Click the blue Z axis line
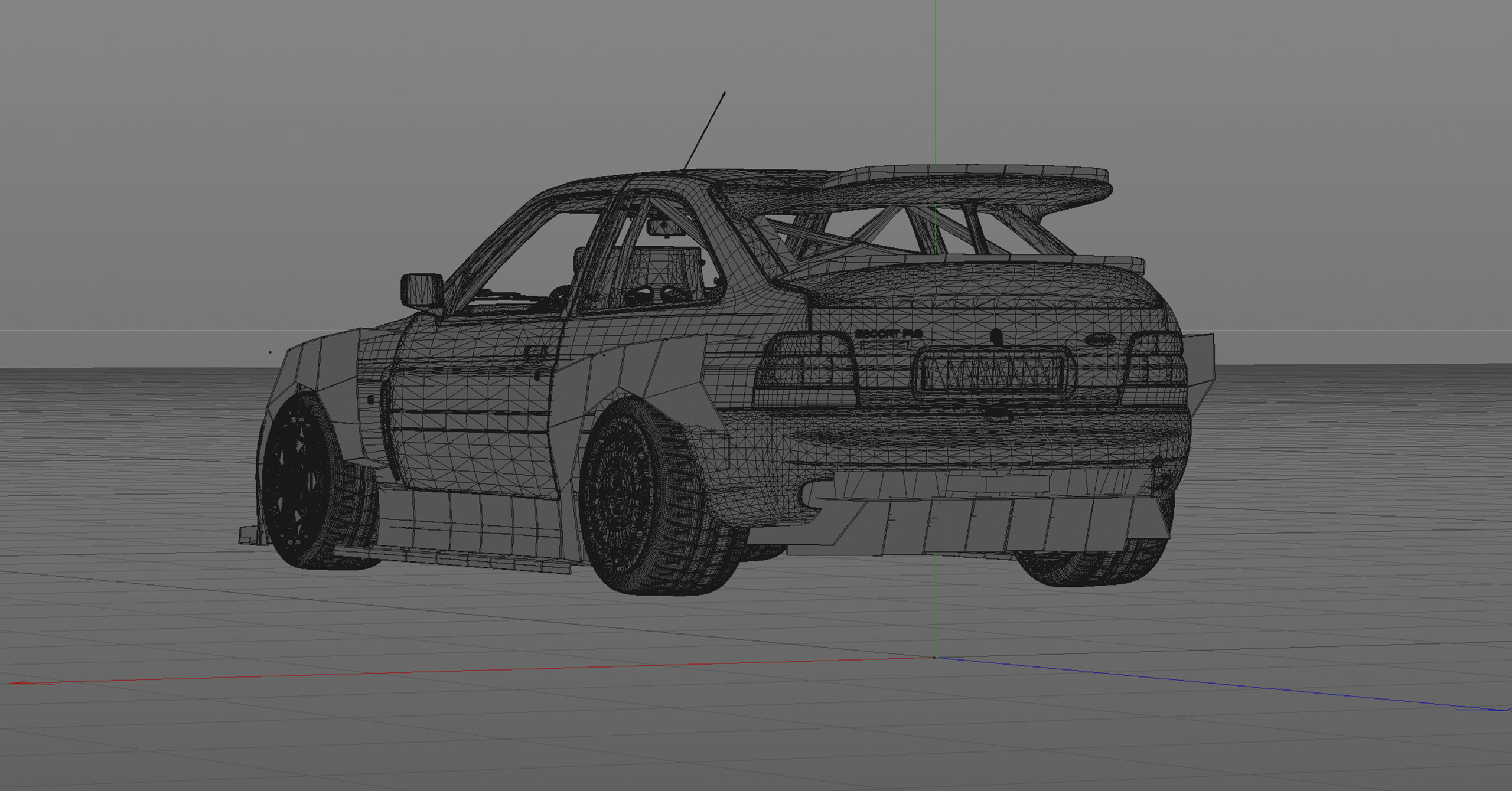Viewport: 1512px width, 791px height. click(x=1223, y=684)
